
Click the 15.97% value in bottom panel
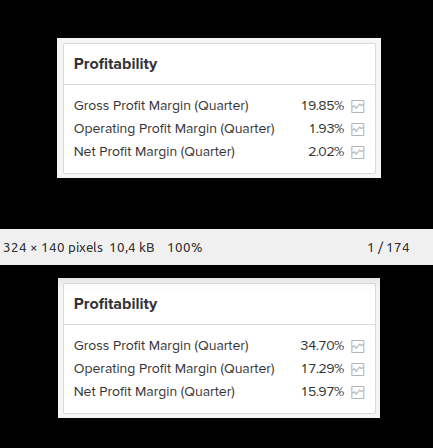(323, 392)
